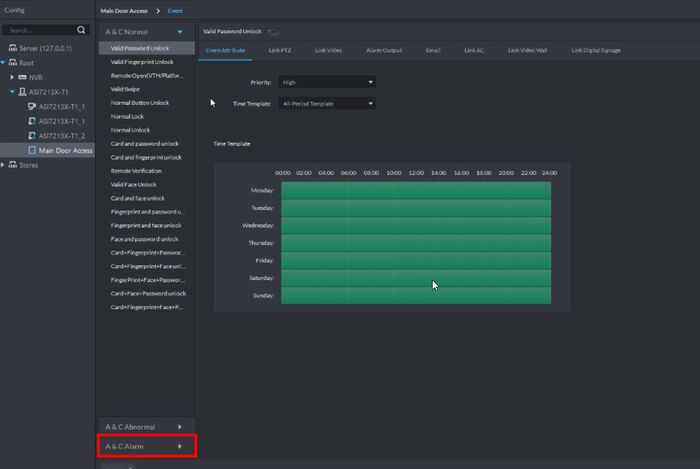This screenshot has height=469, width=700.
Task: Click the Root organization icon
Action: tap(12, 62)
